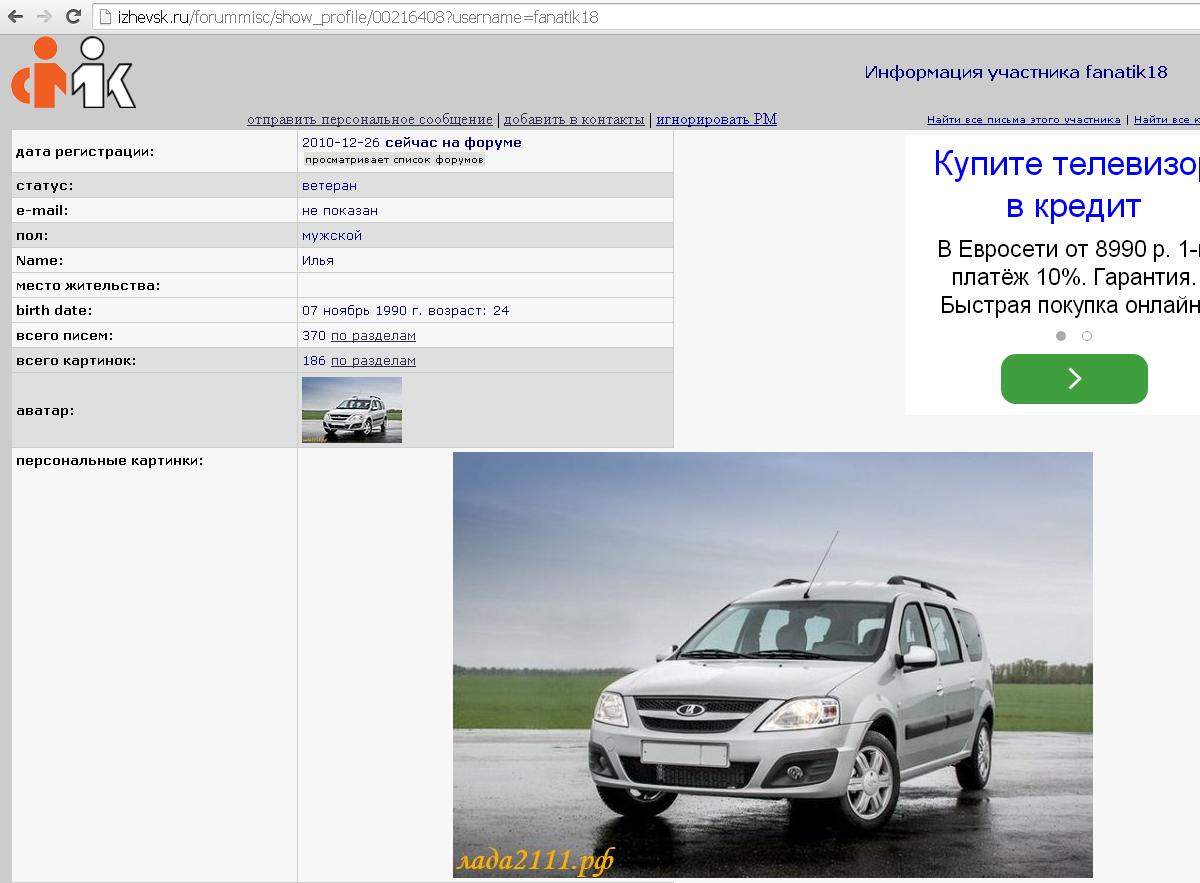Click 'добавить в контакты' link
The image size is (1200, 883).
click(573, 120)
